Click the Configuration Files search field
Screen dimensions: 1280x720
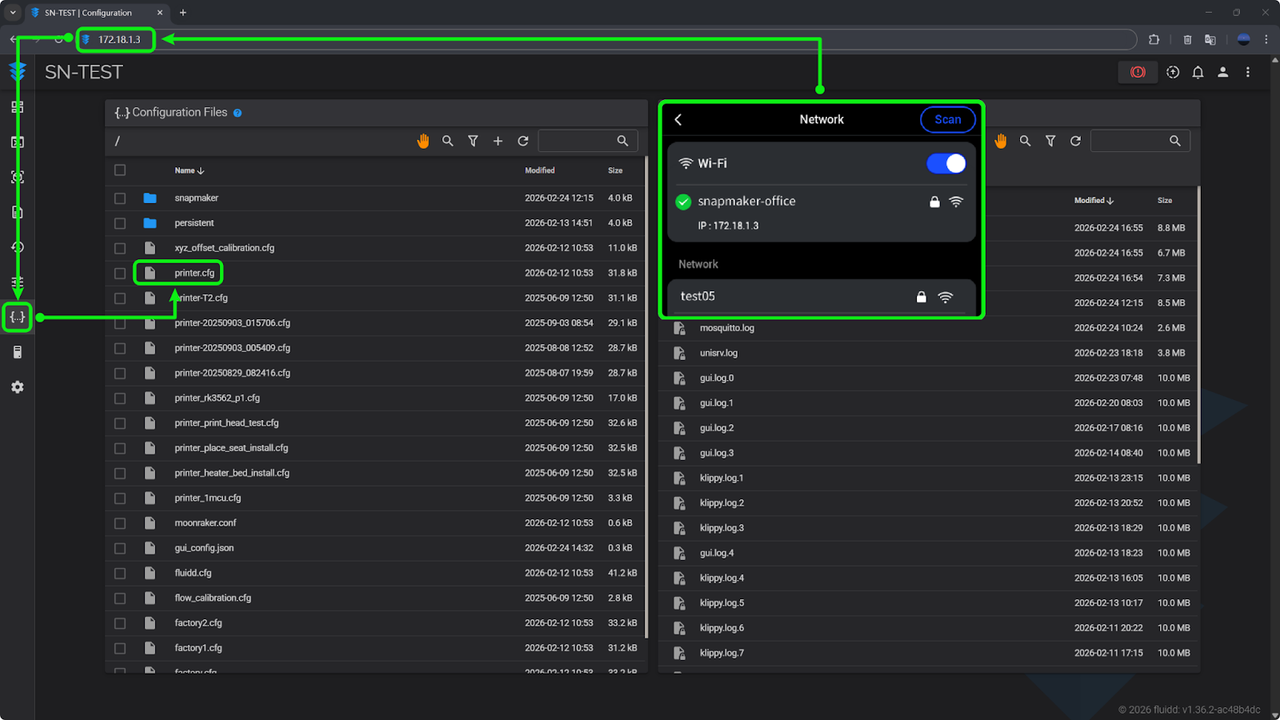(x=578, y=141)
